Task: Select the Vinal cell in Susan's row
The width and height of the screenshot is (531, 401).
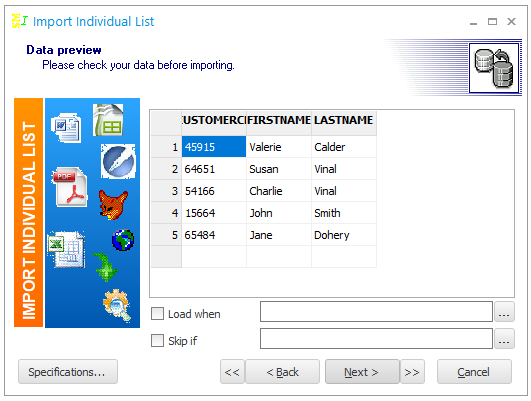Action: 344,169
